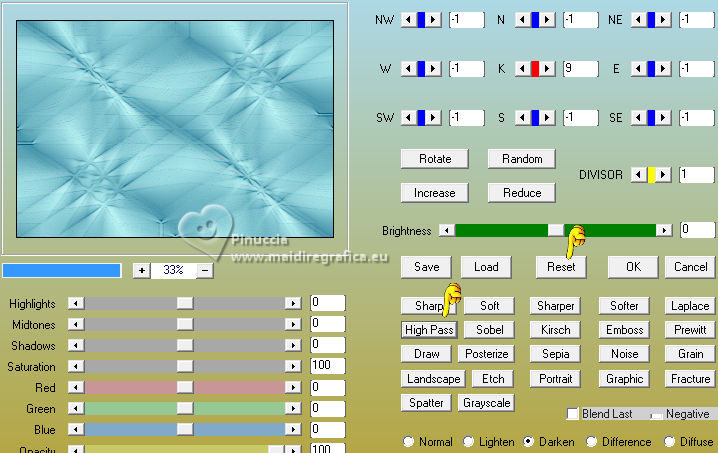This screenshot has width=718, height=453.
Task: Click the Brightness slider thumb
Action: 556,230
